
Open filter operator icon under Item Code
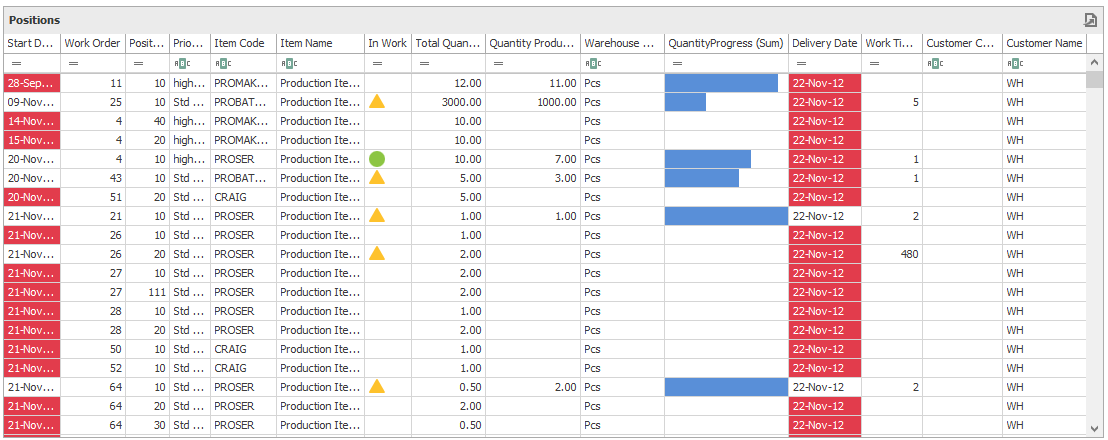coord(225,63)
